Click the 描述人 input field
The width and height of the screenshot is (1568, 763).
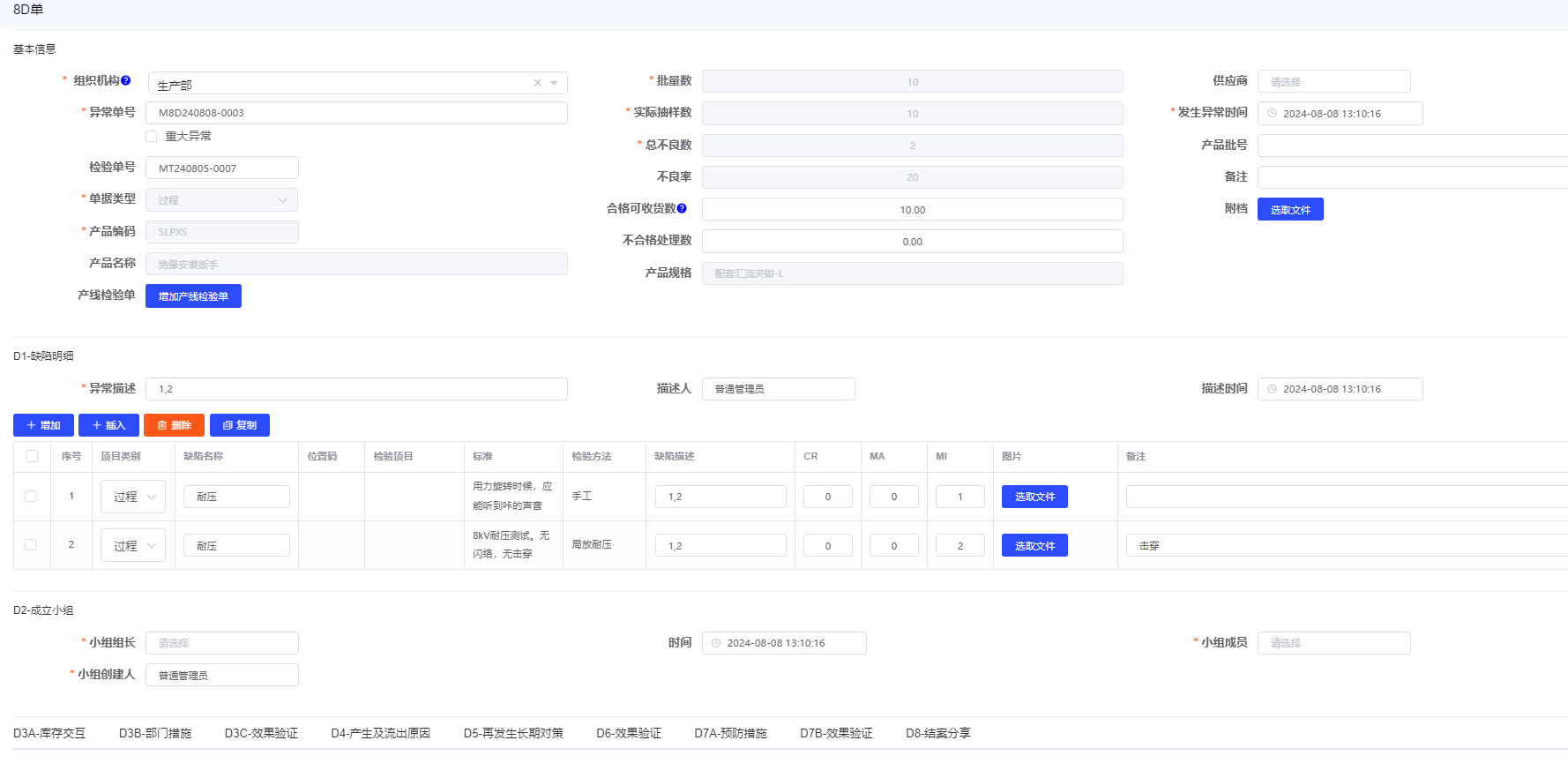[x=778, y=389]
